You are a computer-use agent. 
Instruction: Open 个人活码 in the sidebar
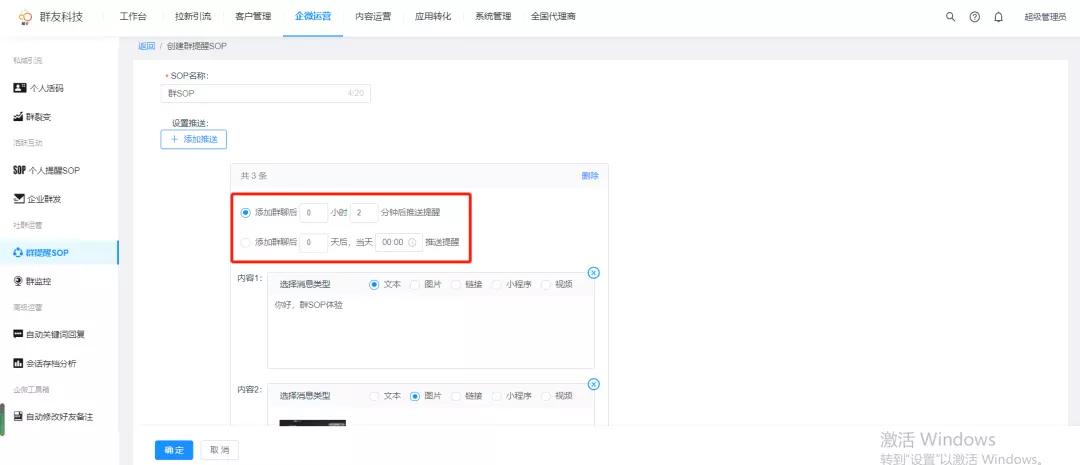47,88
